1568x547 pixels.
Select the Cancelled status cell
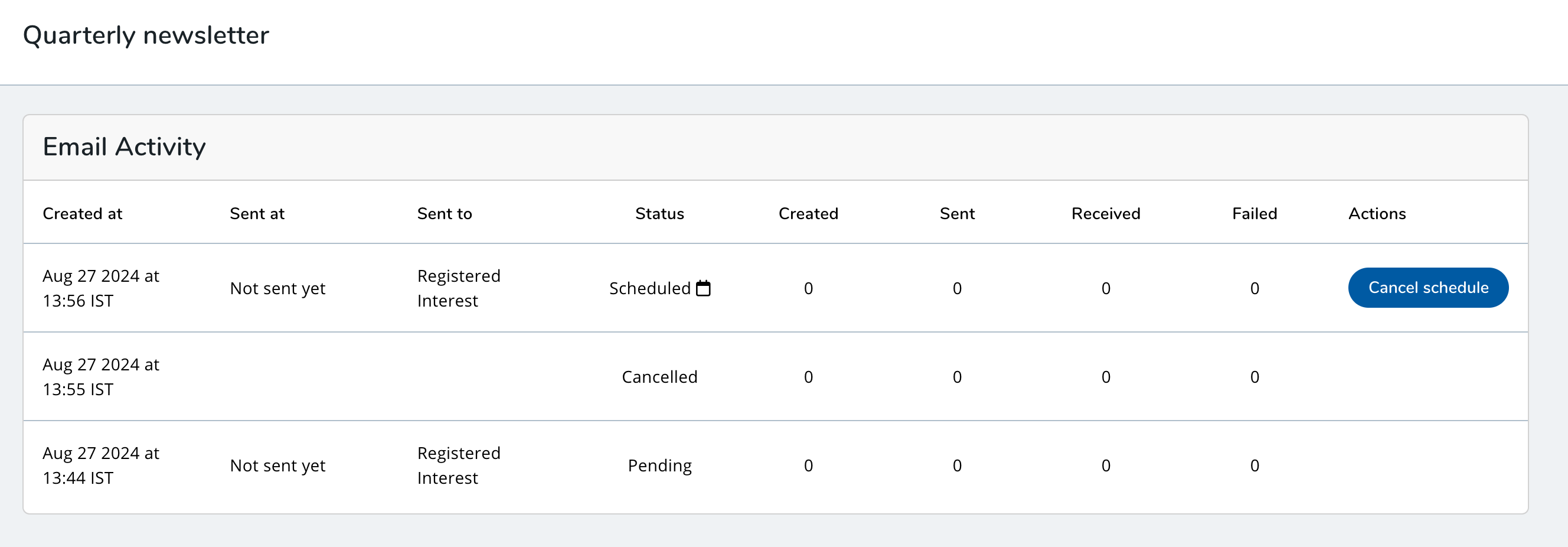pyautogui.click(x=659, y=377)
